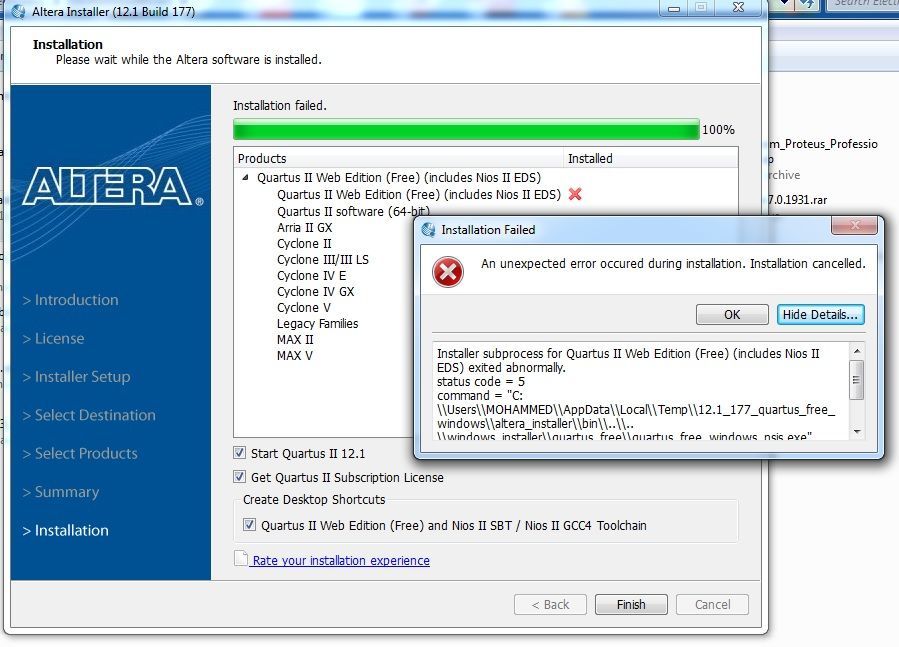This screenshot has height=647, width=899.
Task: Toggle Quartus II Web Edition desktop shortcut checkbox
Action: (249, 525)
